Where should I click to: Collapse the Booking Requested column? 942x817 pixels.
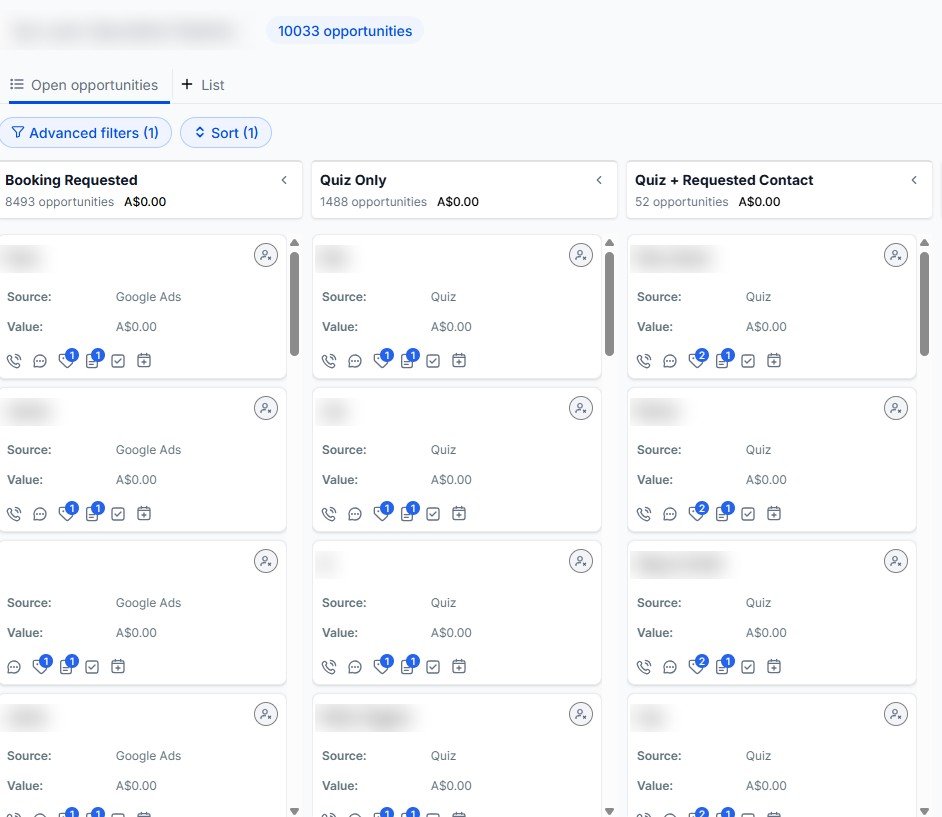click(284, 180)
